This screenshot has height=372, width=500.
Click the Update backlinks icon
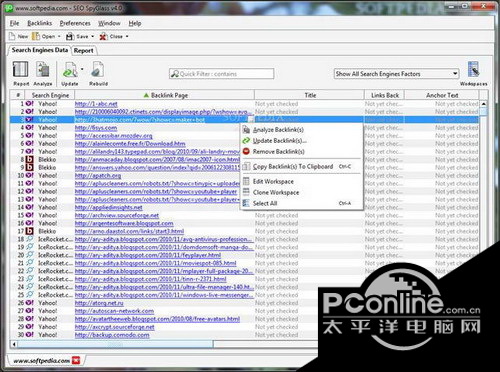pos(70,70)
